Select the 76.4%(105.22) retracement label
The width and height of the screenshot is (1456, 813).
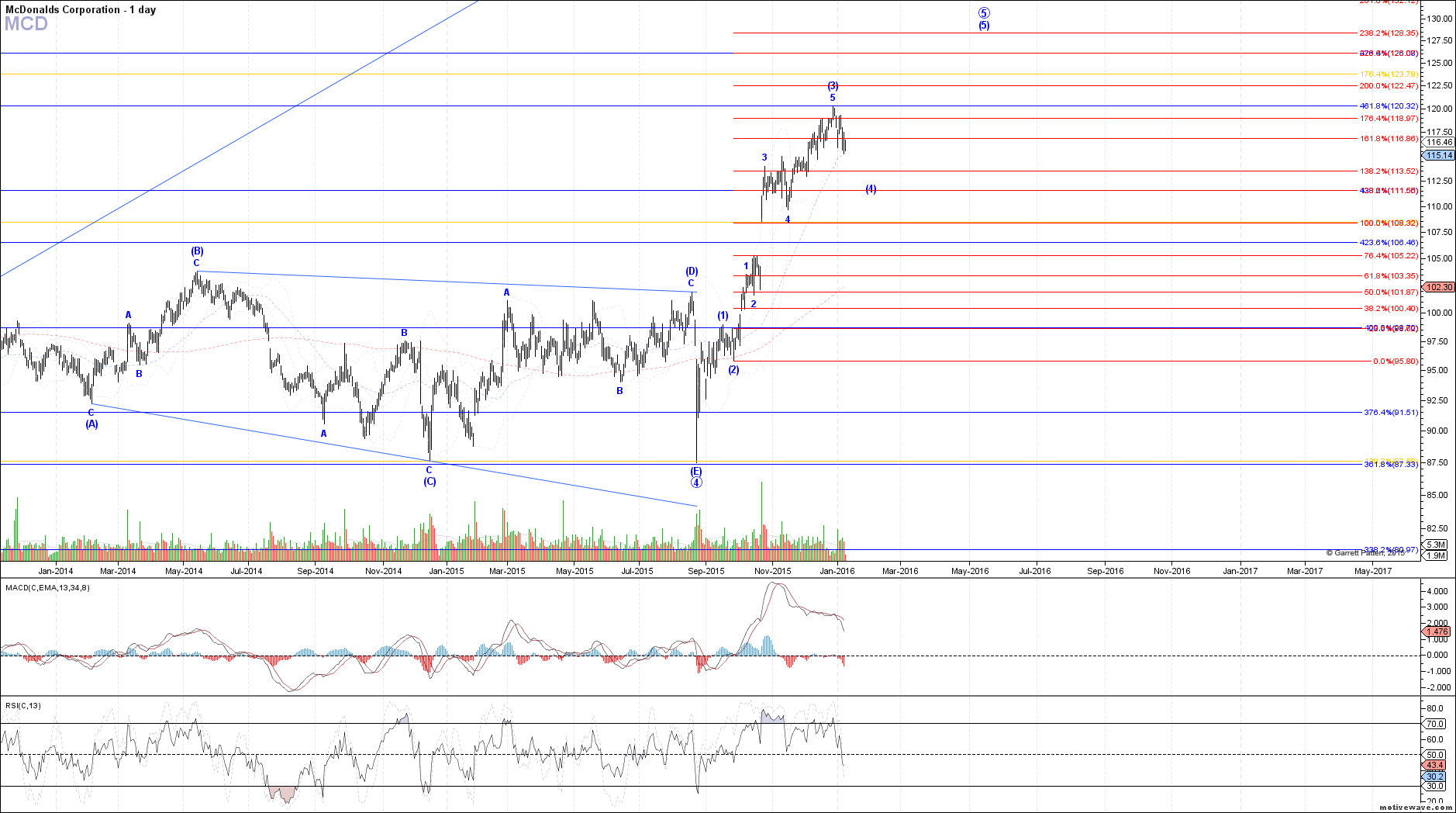point(1391,256)
